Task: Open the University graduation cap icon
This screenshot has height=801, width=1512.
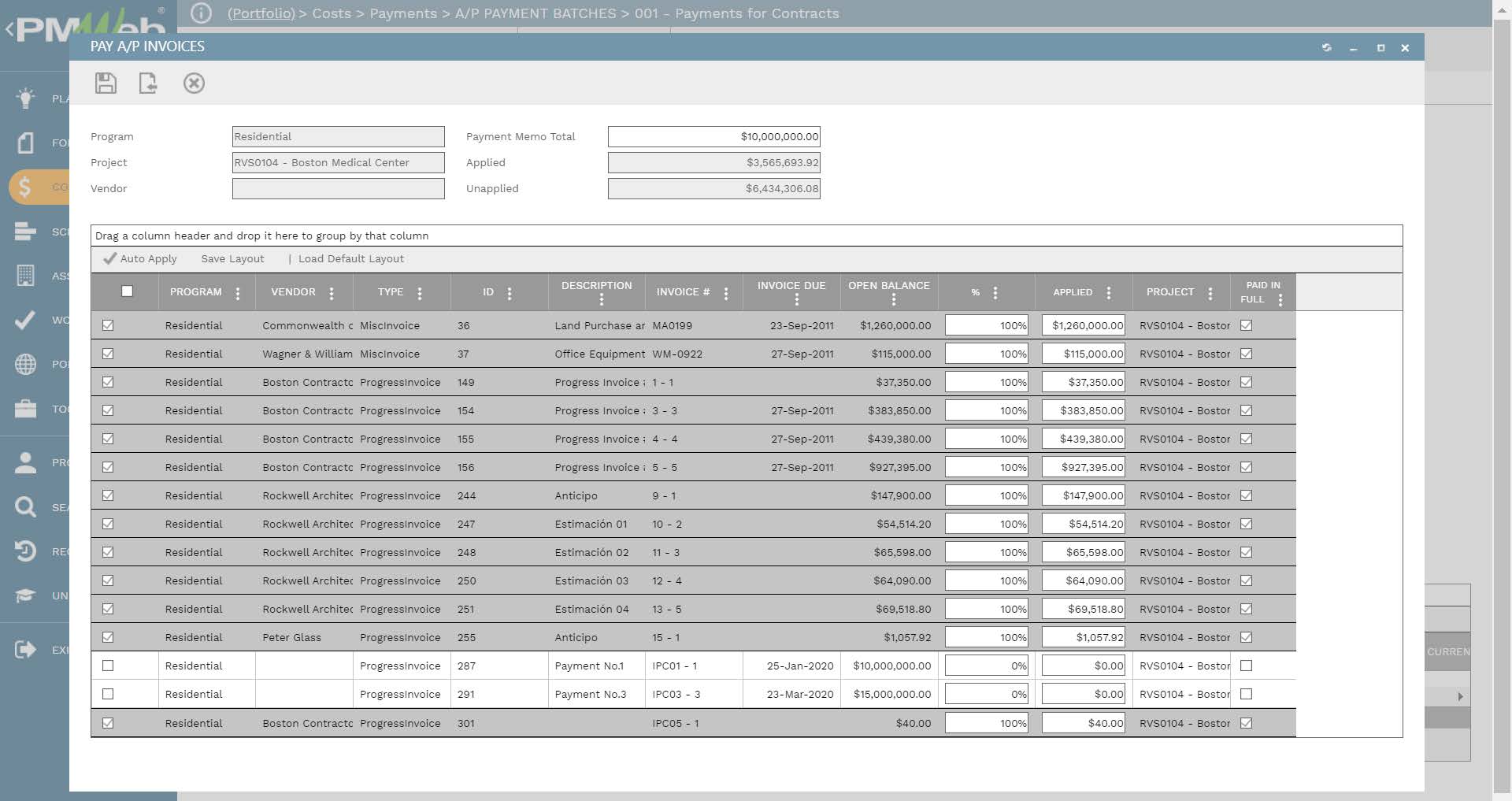Action: point(25,595)
